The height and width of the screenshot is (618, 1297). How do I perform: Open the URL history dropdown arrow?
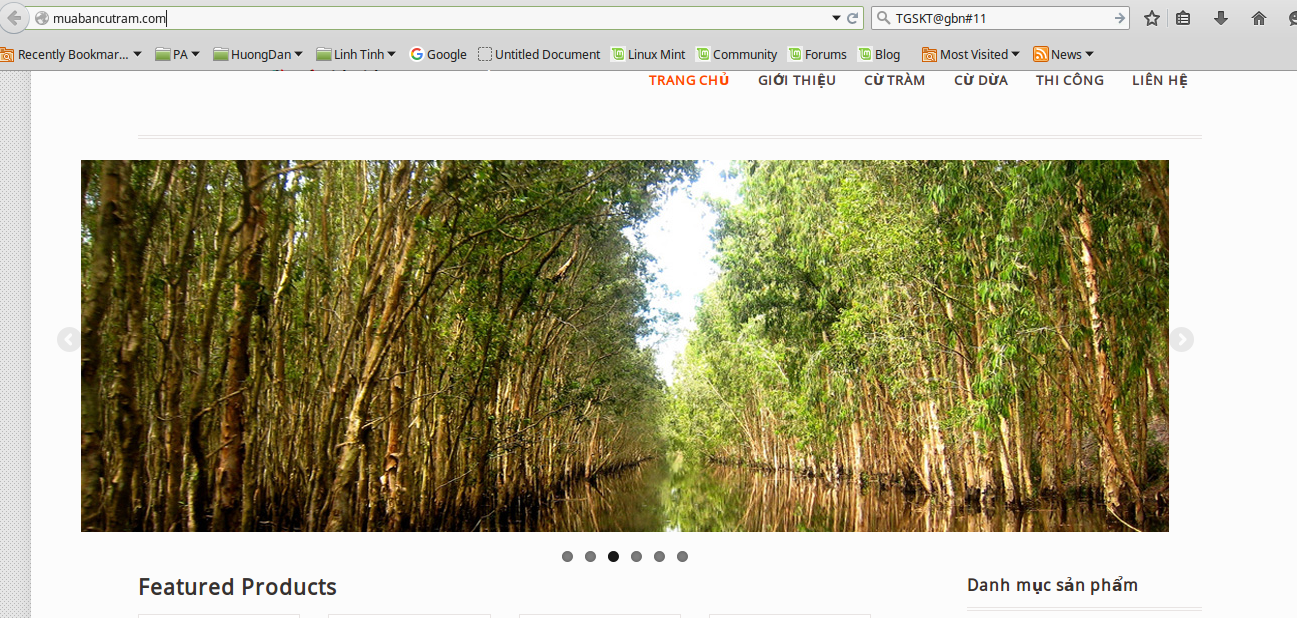coord(836,18)
